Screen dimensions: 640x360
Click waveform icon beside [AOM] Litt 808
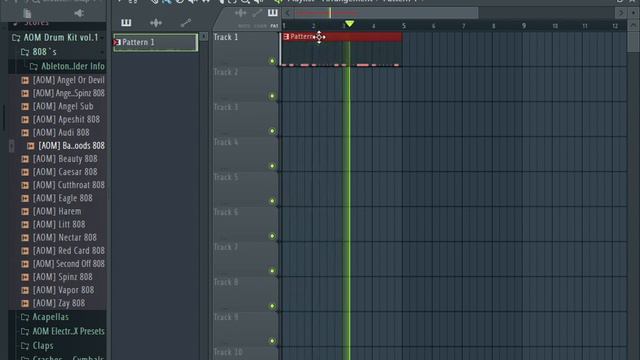25,224
